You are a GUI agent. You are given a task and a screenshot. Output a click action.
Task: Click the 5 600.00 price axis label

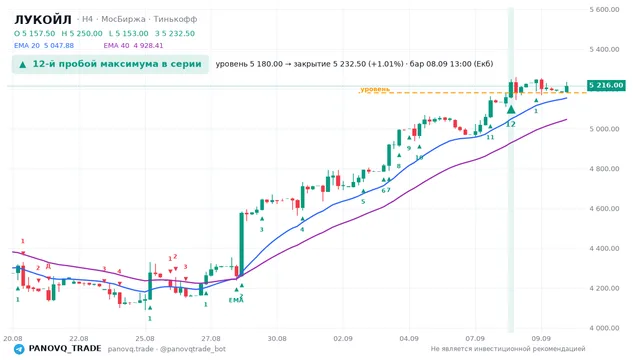(604, 9)
